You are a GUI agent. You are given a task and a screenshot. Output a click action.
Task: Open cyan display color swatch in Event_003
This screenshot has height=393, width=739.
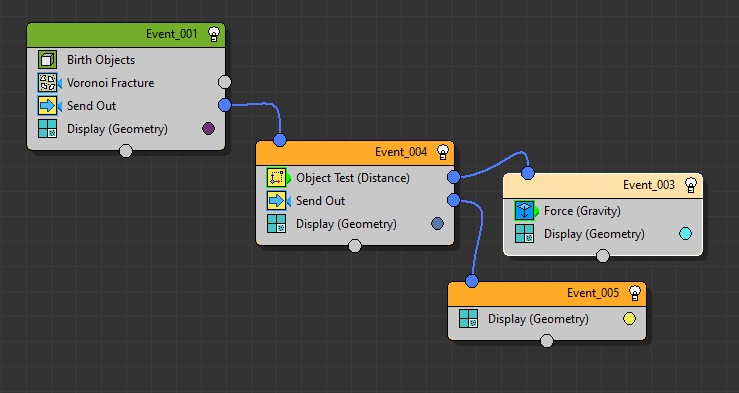pos(685,233)
